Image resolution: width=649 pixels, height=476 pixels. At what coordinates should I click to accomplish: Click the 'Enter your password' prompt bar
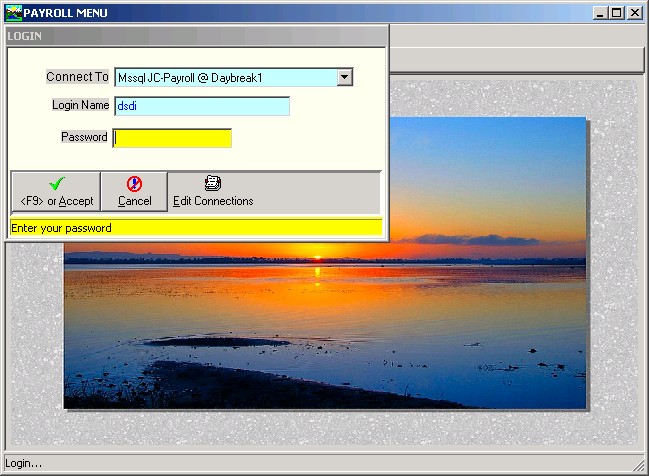pyautogui.click(x=196, y=228)
